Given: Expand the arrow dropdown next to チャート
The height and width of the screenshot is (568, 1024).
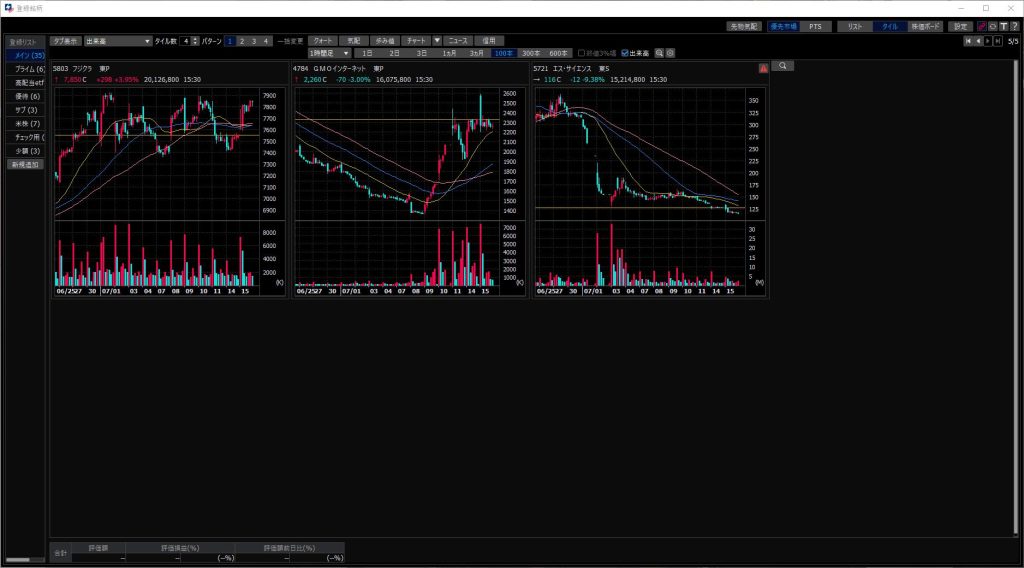Looking at the screenshot, I should pos(437,41).
